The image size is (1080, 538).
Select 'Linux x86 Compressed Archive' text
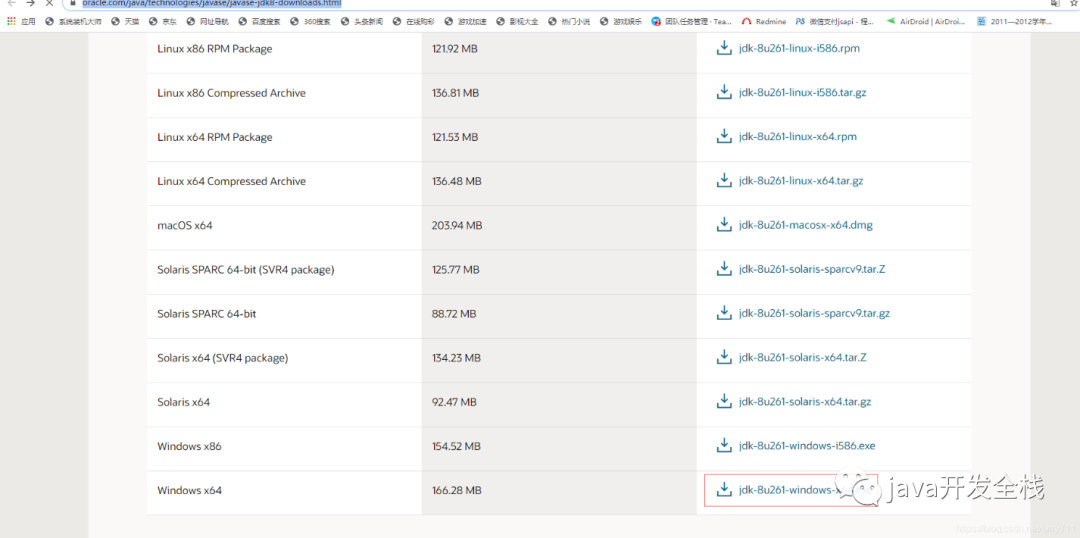click(231, 92)
